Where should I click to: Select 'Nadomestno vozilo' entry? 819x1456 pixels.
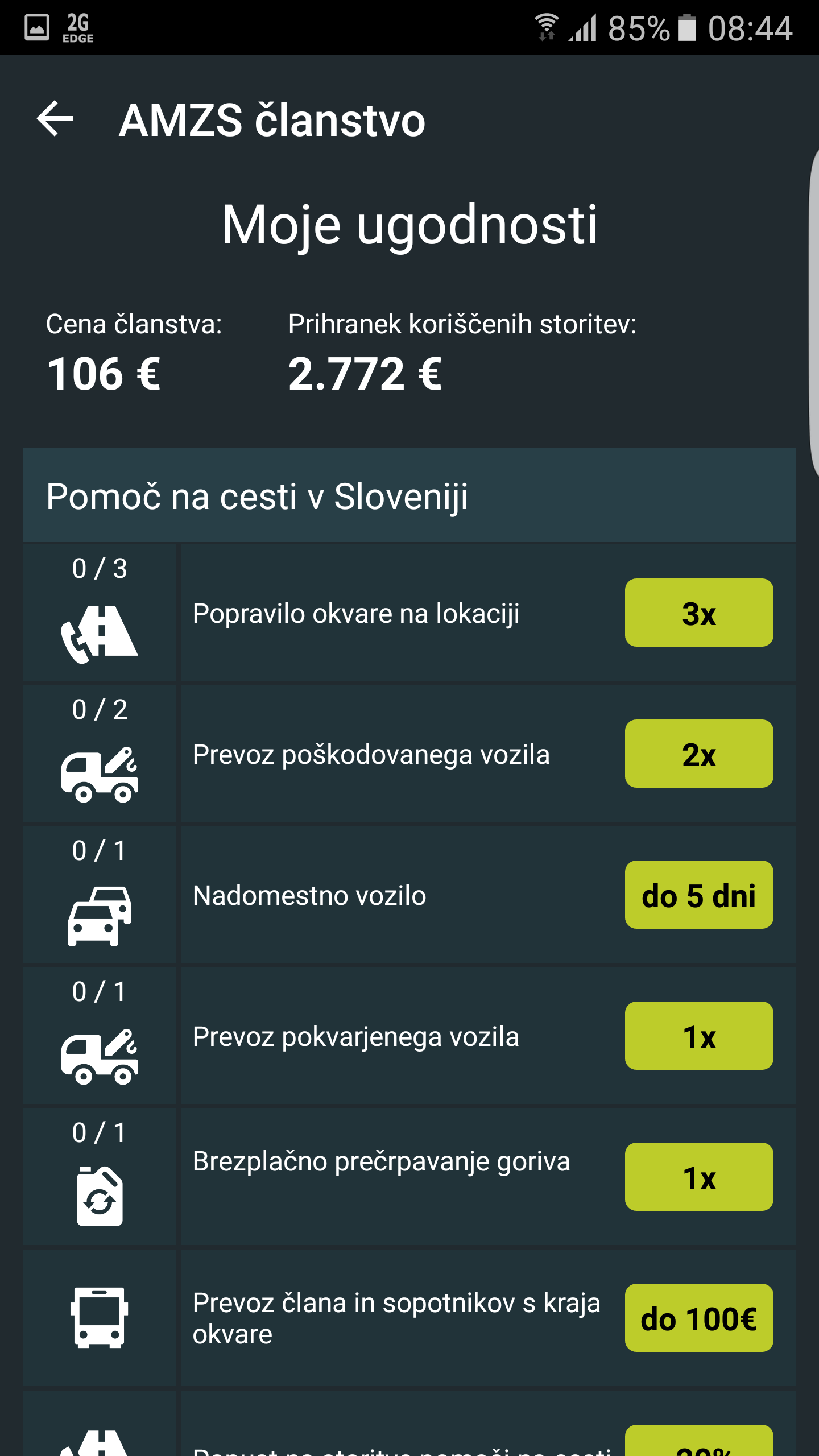[x=309, y=896]
